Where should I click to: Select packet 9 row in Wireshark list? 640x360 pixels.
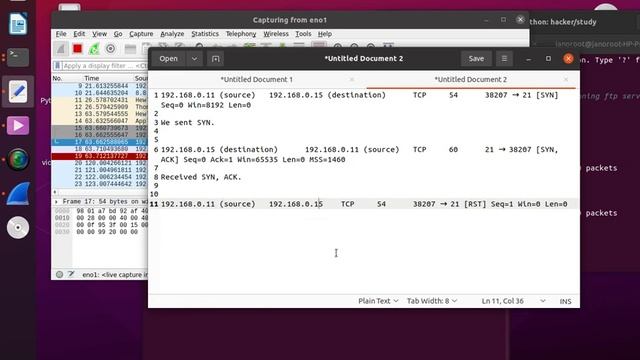click(x=100, y=86)
